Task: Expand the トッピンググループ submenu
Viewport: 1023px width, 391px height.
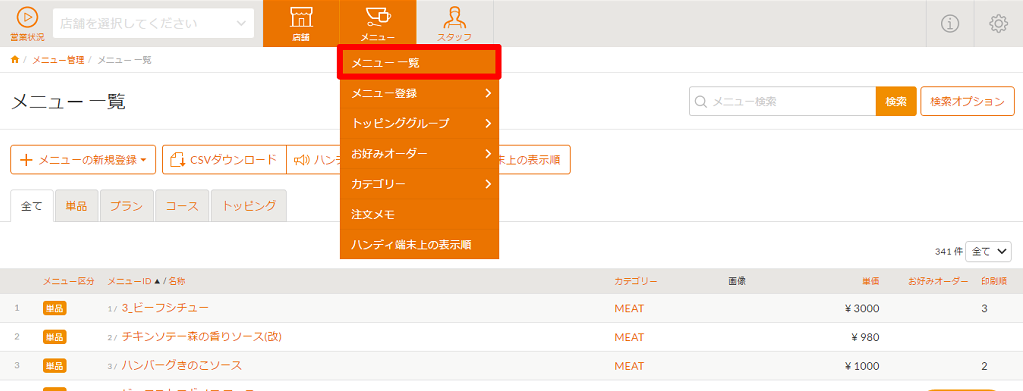Action: 420,123
